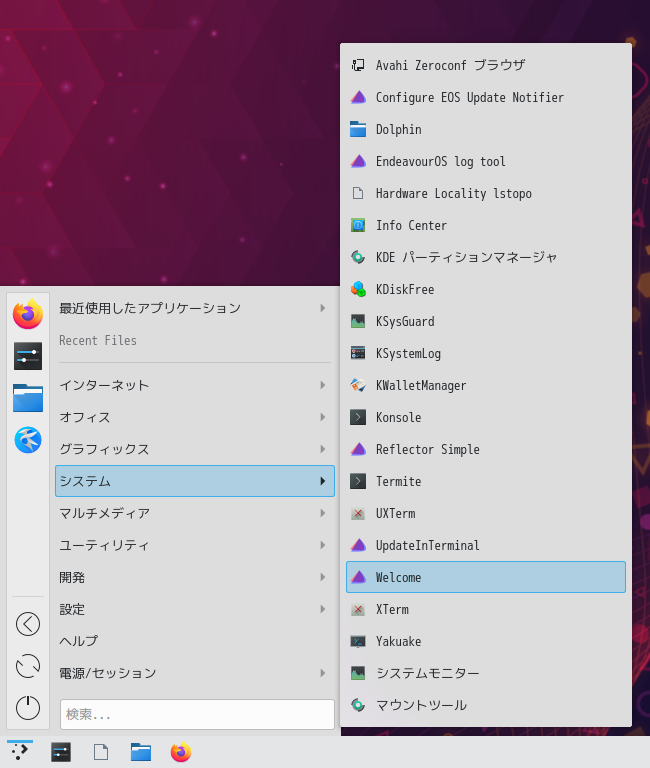Screen dimensions: 650x768
Task: Click the KSystemLog icon
Action: pyautogui.click(x=358, y=353)
